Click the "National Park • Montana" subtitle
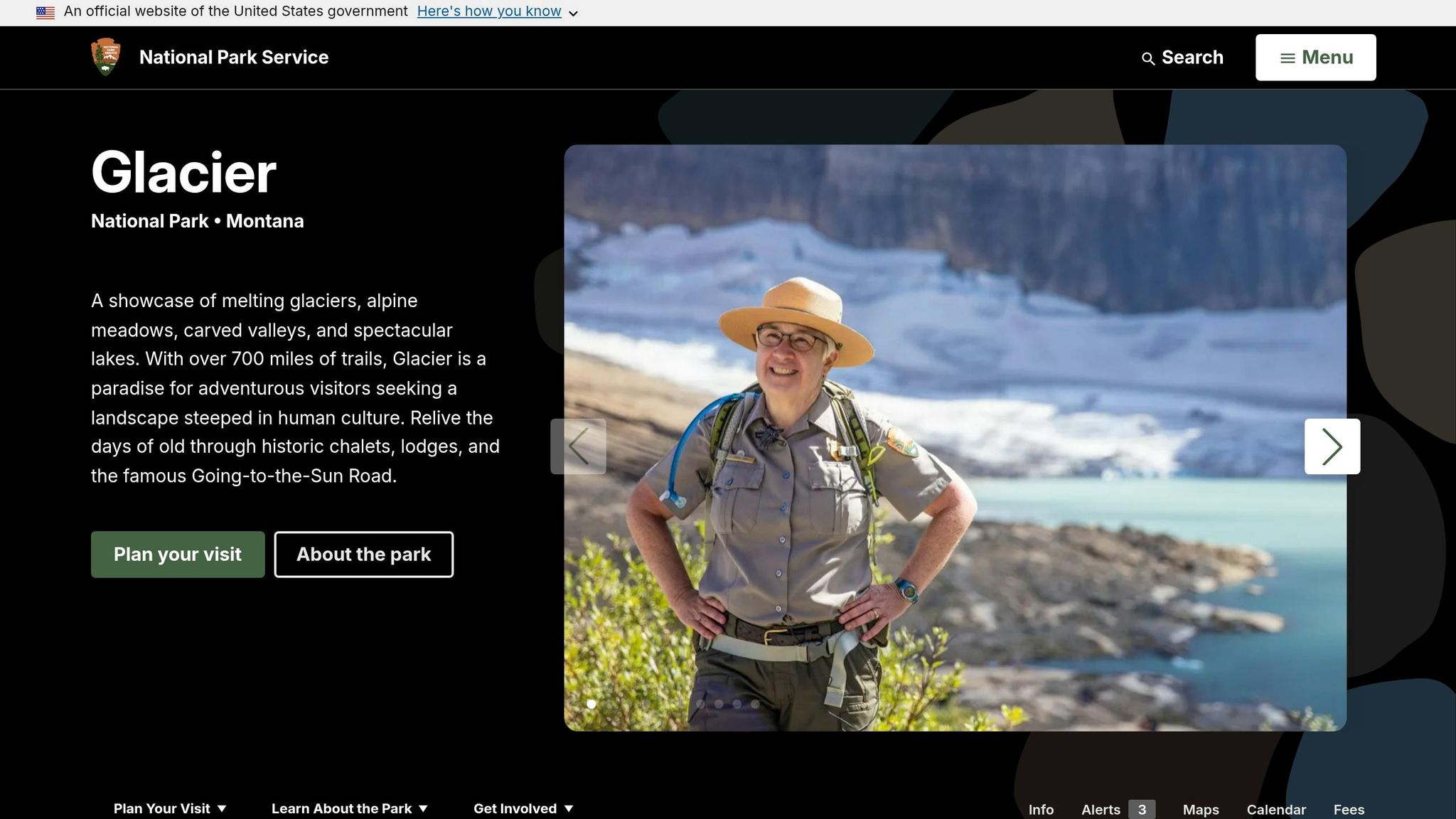Image resolution: width=1456 pixels, height=819 pixels. pos(198,221)
